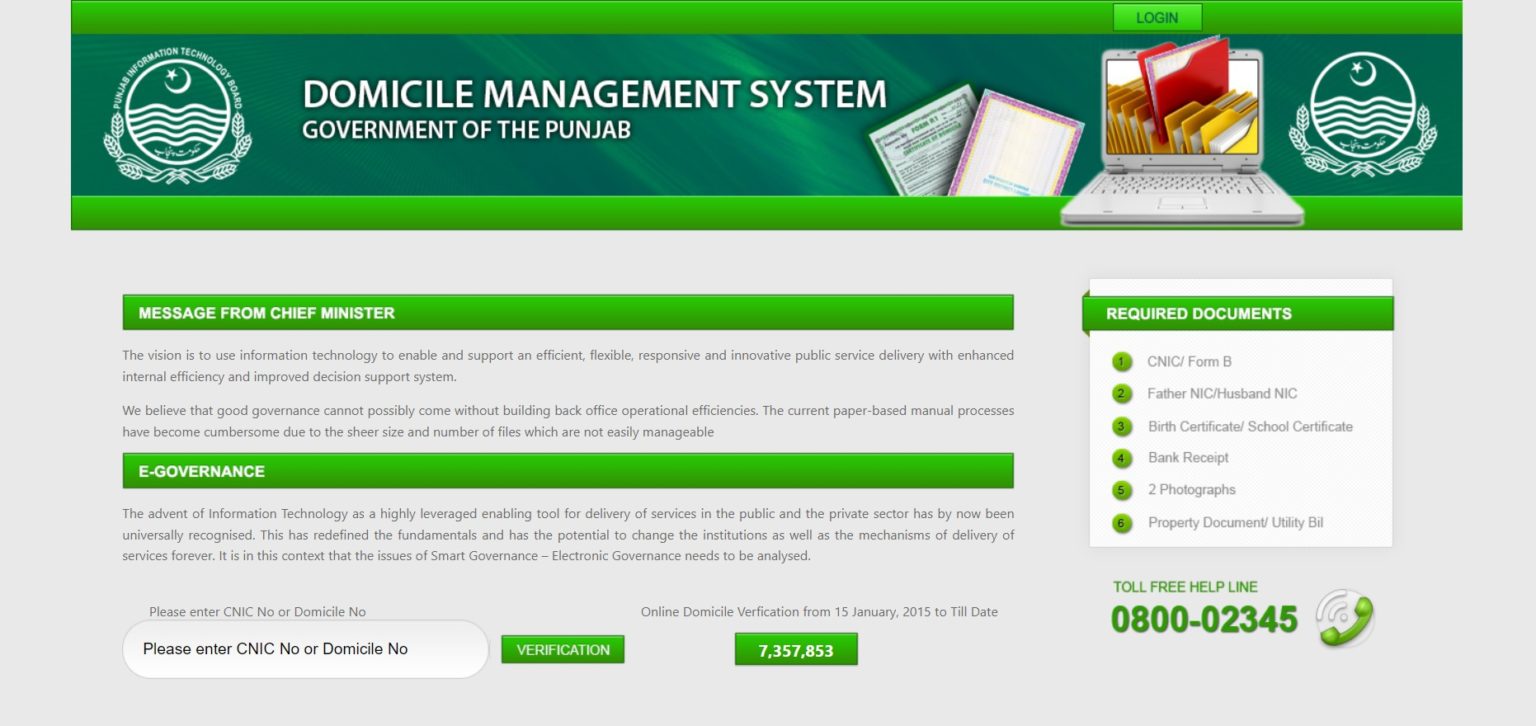Click the CNIC or Domicile No input field
The height and width of the screenshot is (726, 1536).
(x=305, y=648)
